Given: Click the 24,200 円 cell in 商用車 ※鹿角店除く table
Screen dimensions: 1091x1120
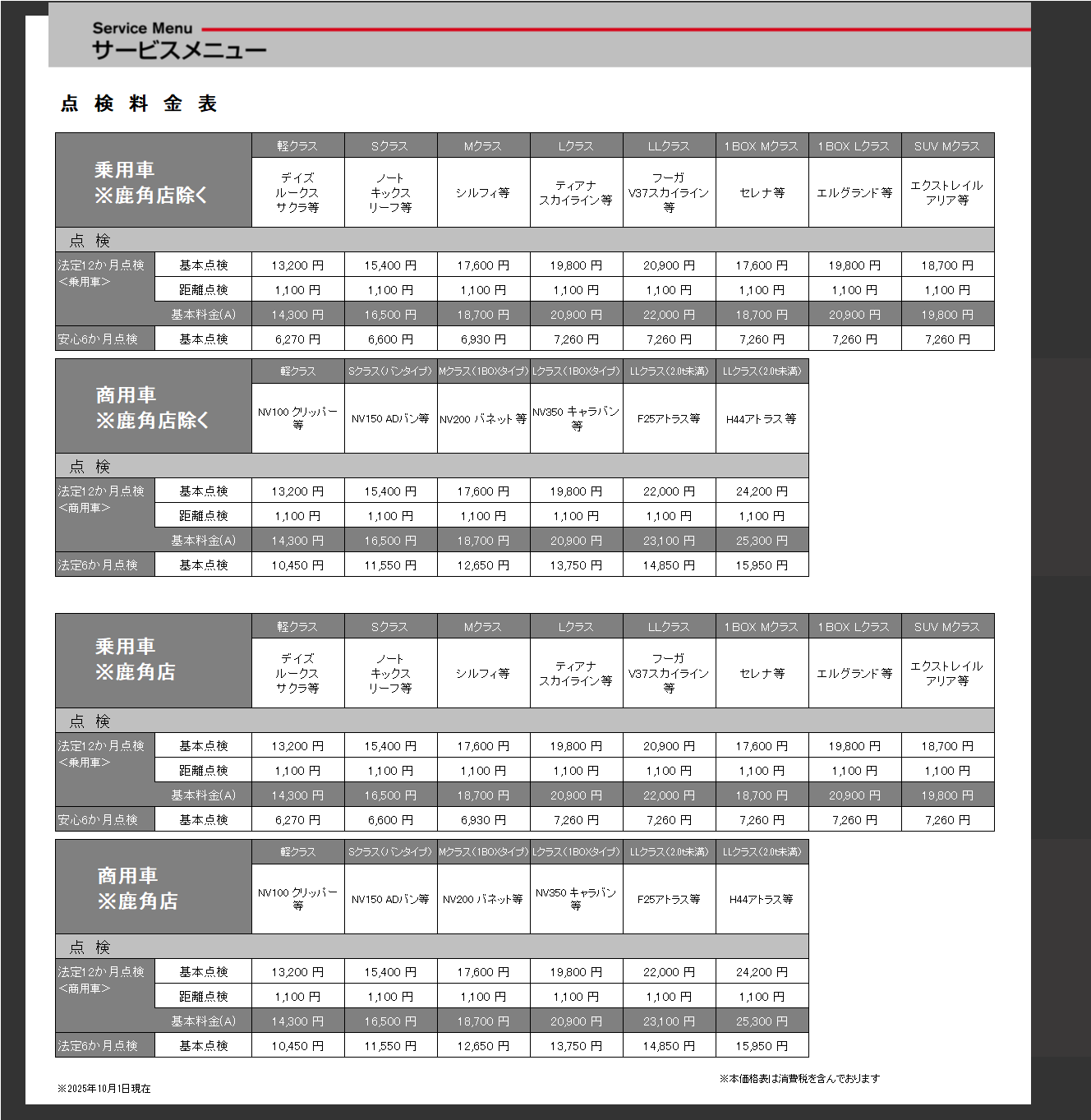Looking at the screenshot, I should pos(762,491).
